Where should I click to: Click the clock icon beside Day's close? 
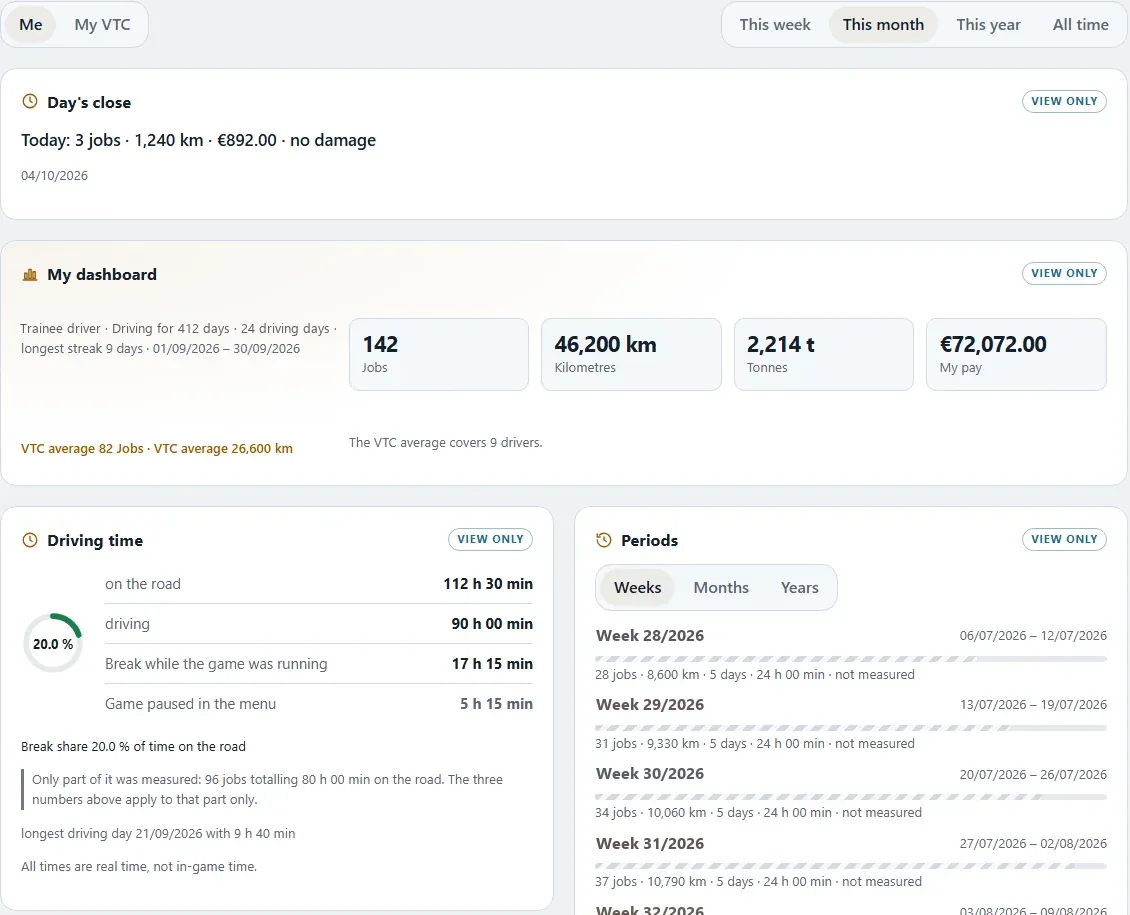[30, 102]
